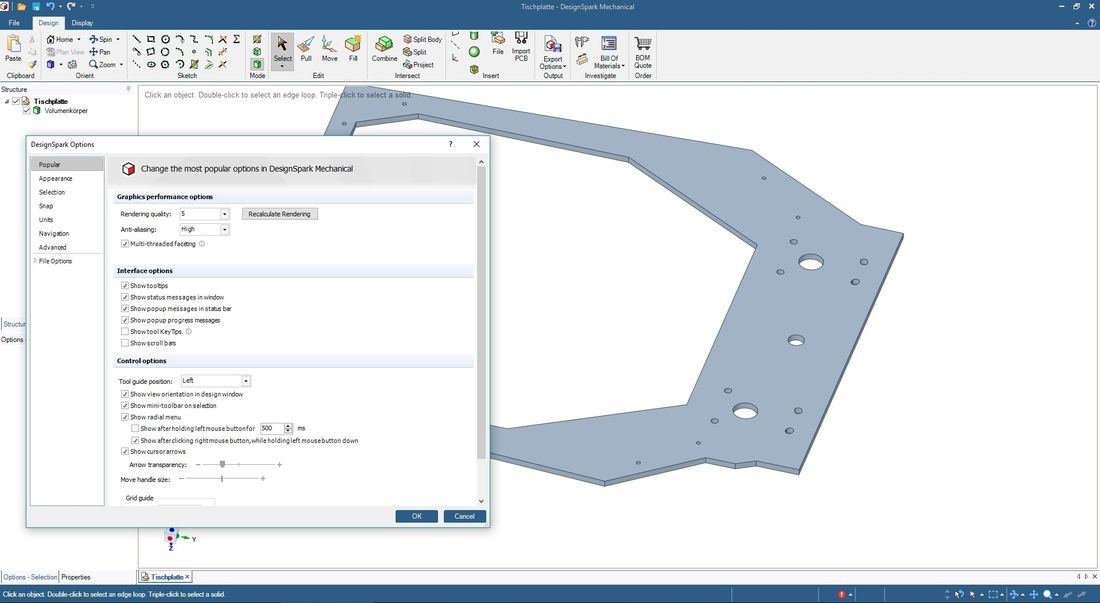The image size is (1100, 603).
Task: Click Cancel in DesignSpark Options
Action: tap(464, 516)
